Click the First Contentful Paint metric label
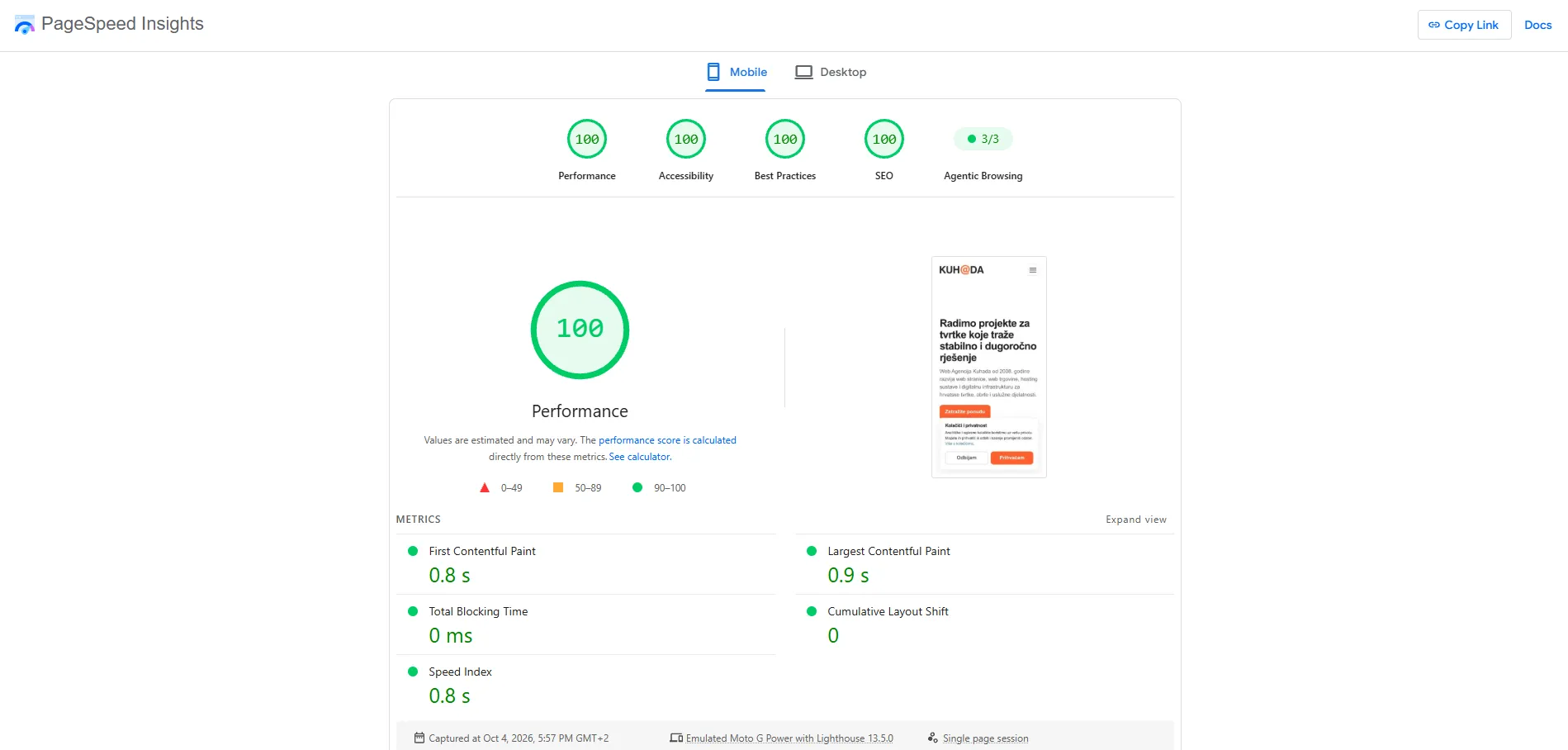The height and width of the screenshot is (750, 1568). [482, 551]
